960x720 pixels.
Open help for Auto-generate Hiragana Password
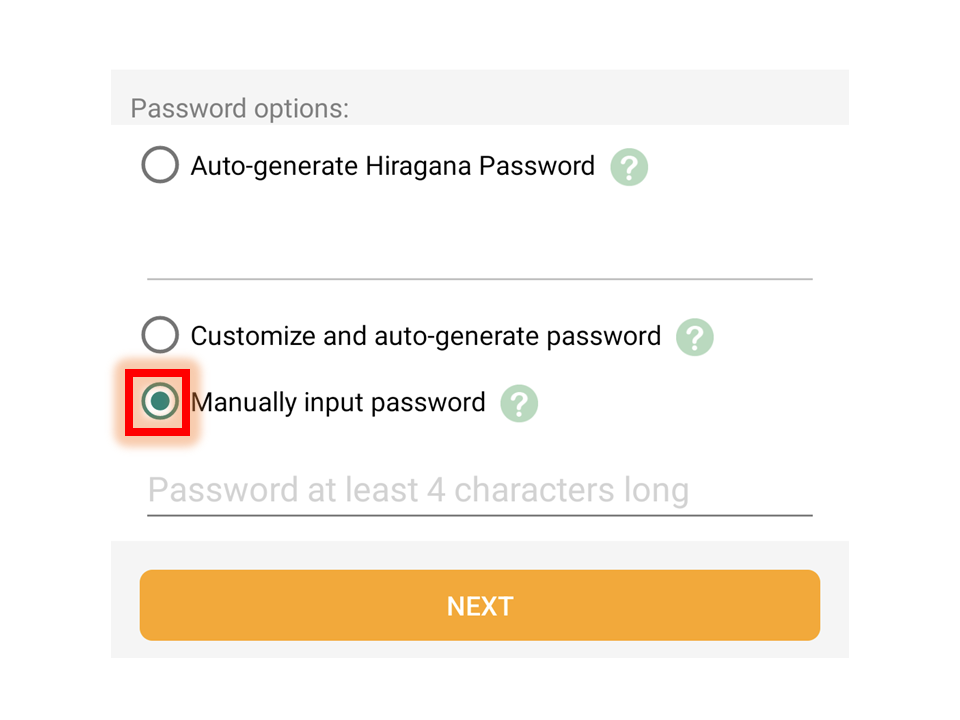[629, 167]
